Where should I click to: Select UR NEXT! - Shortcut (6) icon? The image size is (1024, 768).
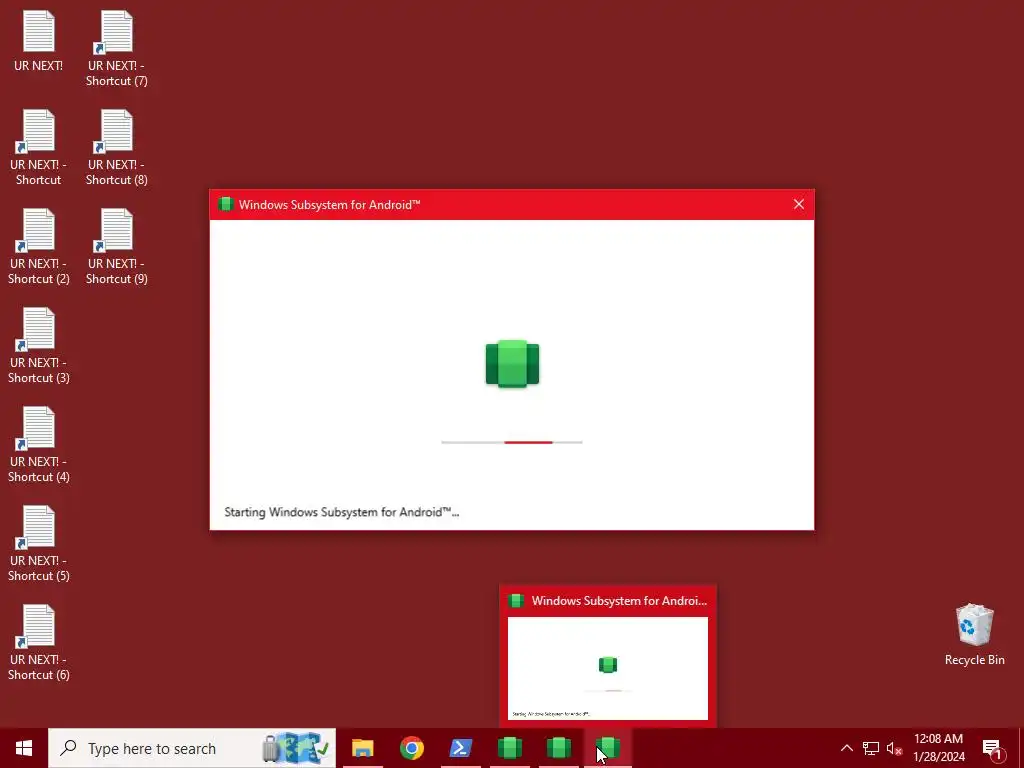39,643
